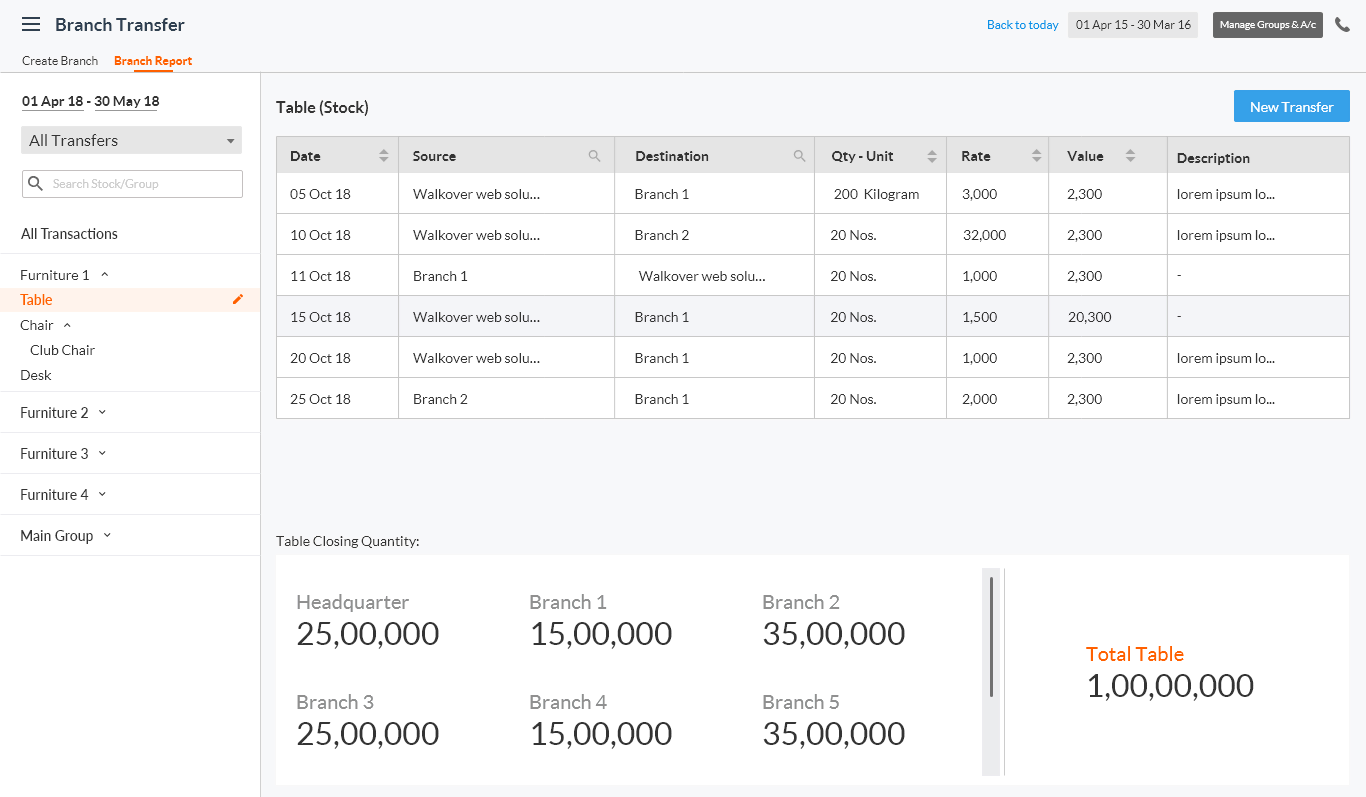Viewport: 1366px width, 797px height.
Task: Expand the Furniture 4 group
Action: coord(102,494)
